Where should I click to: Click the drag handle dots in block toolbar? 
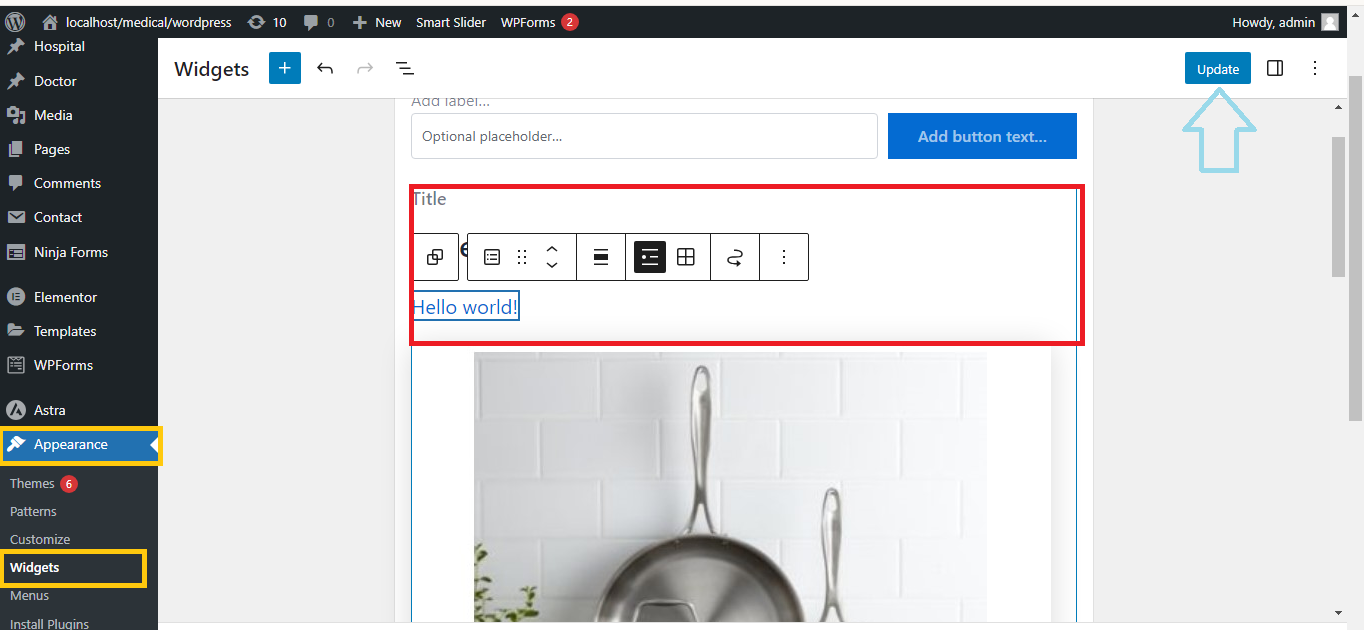[x=522, y=257]
